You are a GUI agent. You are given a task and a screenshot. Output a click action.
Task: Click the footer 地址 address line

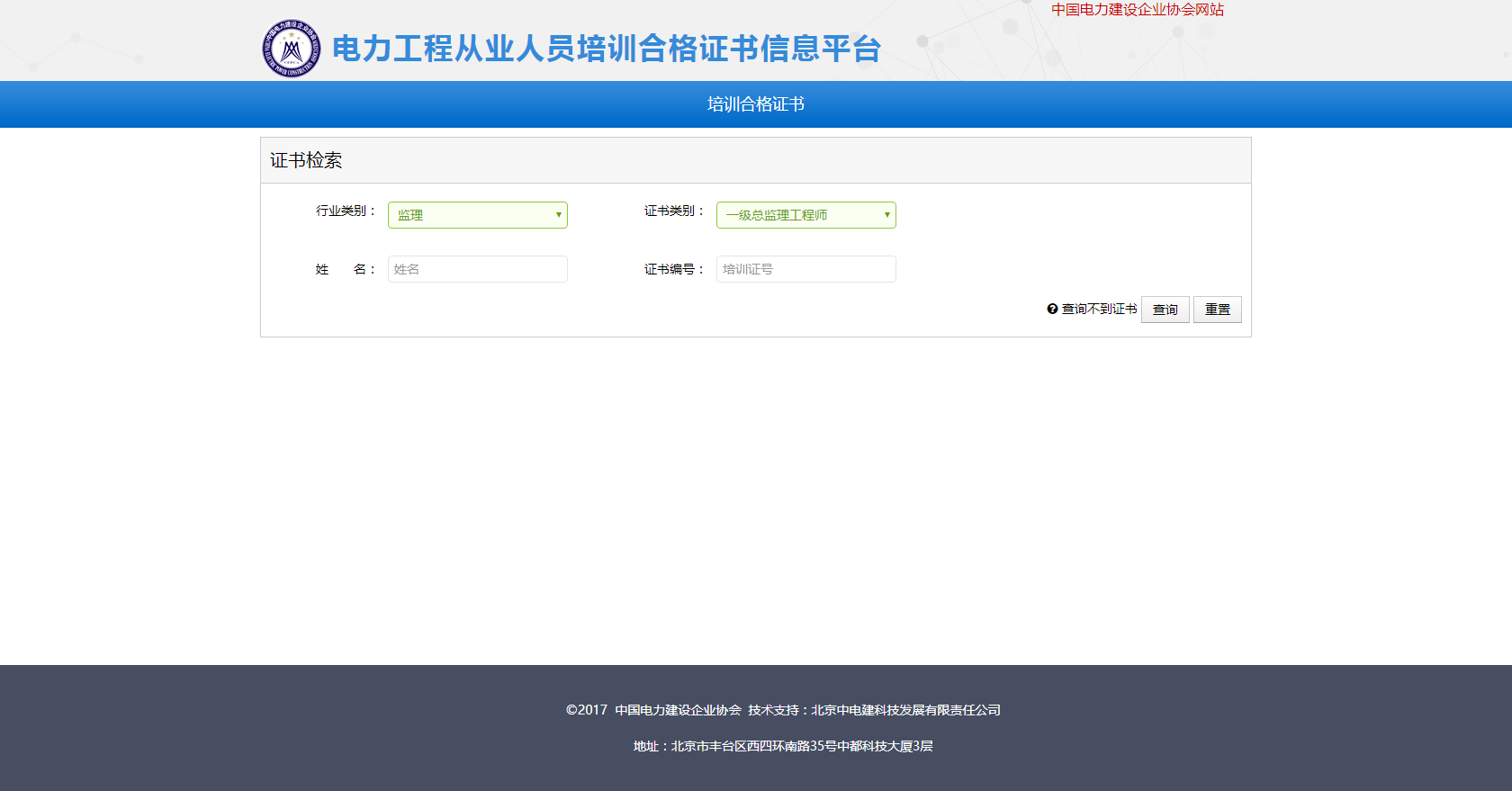click(x=783, y=746)
